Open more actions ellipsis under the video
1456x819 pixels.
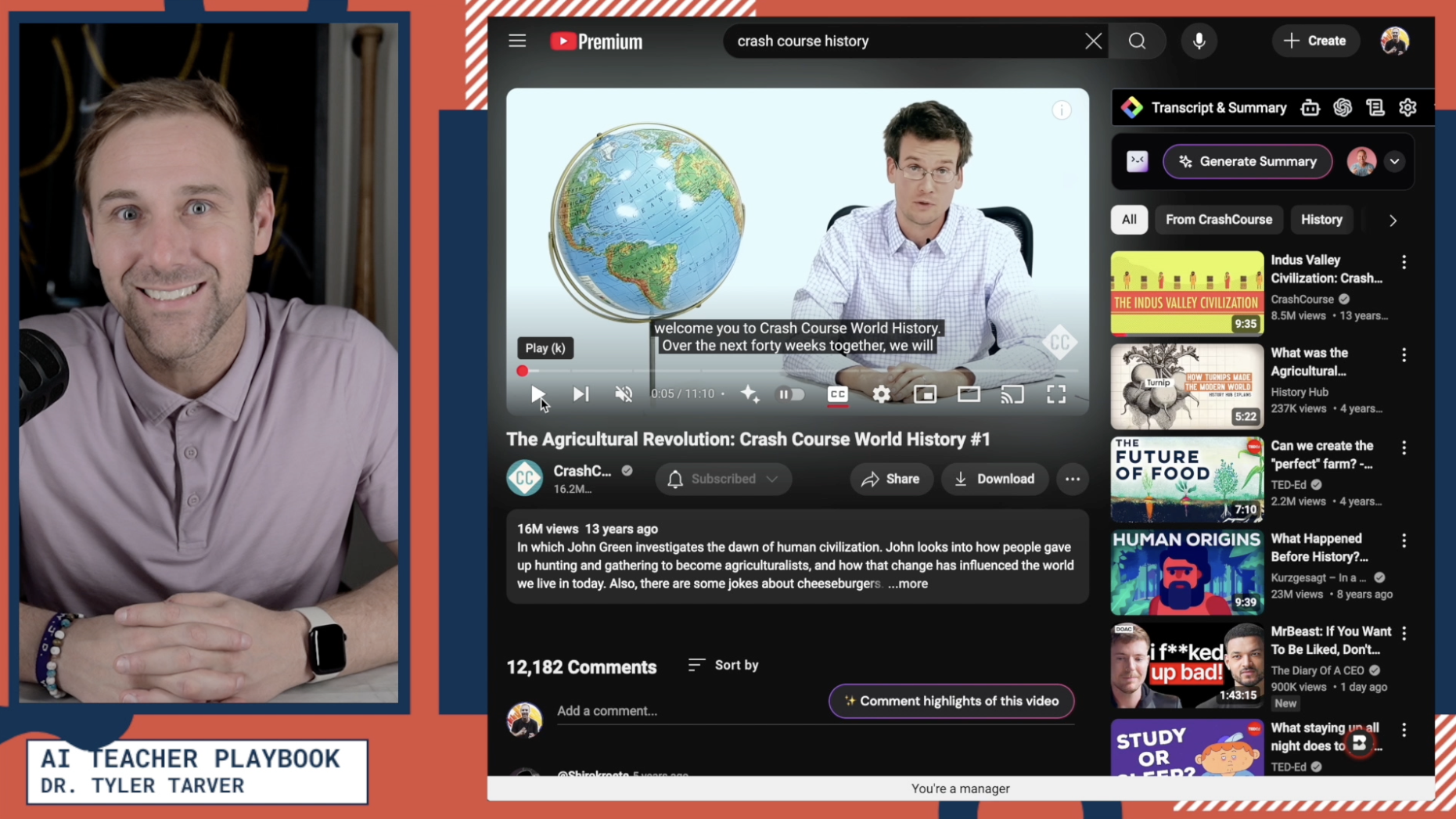point(1072,479)
